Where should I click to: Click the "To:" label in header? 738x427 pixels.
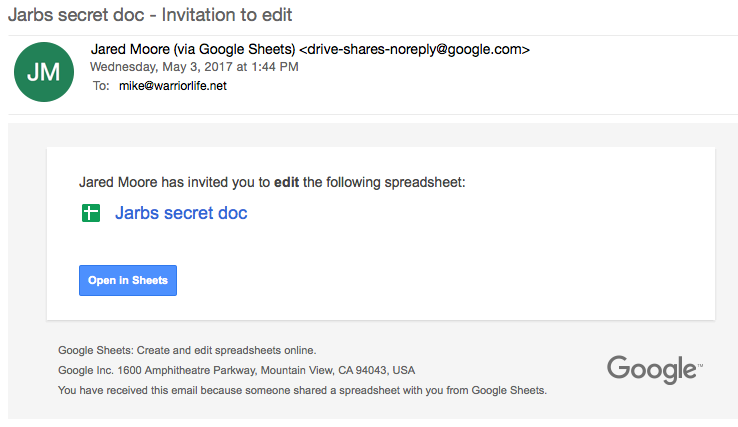[100, 86]
